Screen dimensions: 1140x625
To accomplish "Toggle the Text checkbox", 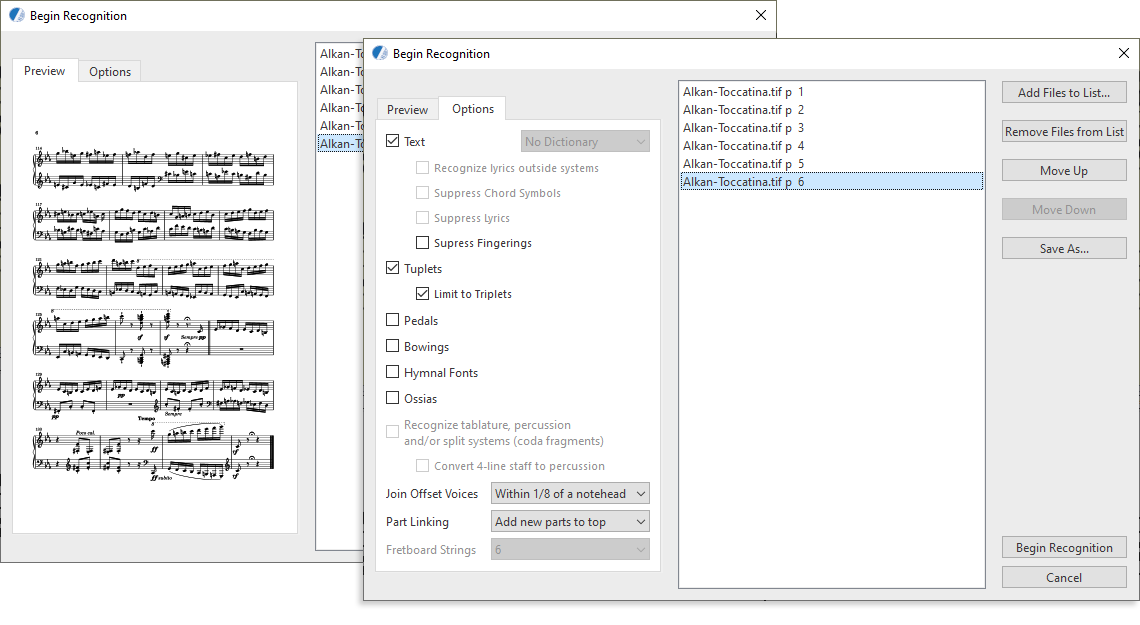I will 393,141.
